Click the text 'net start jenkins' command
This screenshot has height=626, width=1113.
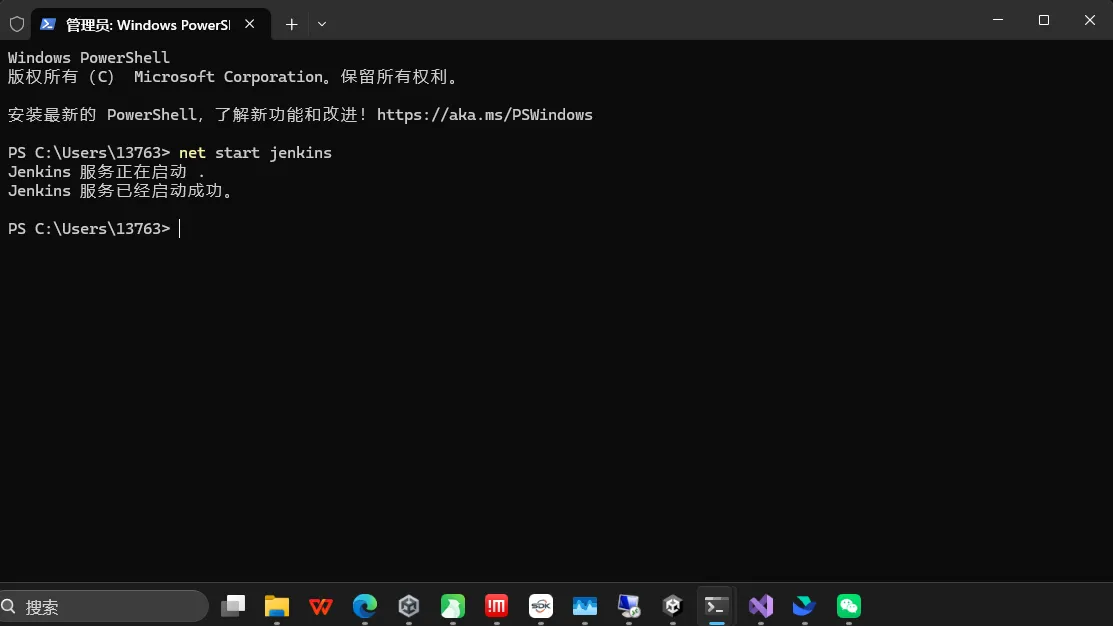pyautogui.click(x=256, y=153)
